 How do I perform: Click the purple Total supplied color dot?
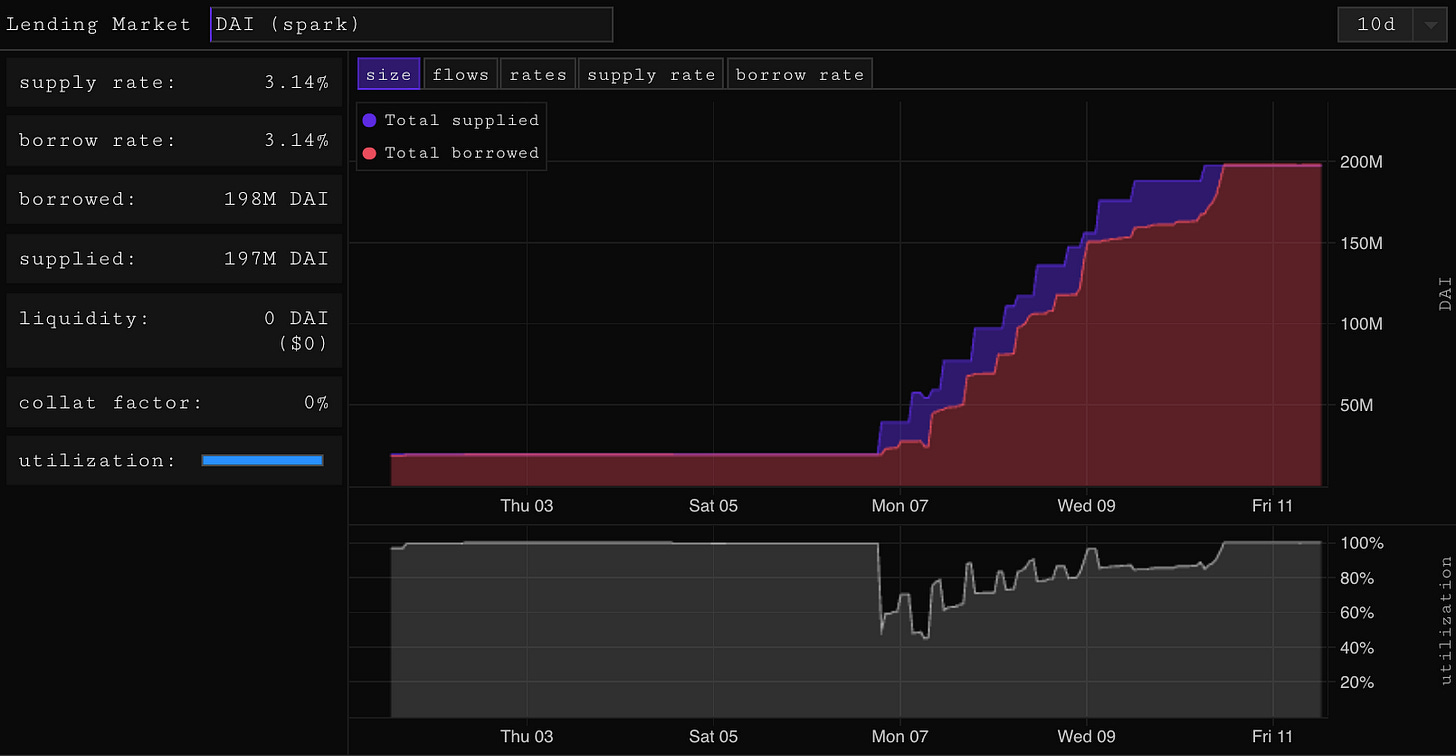tap(369, 120)
